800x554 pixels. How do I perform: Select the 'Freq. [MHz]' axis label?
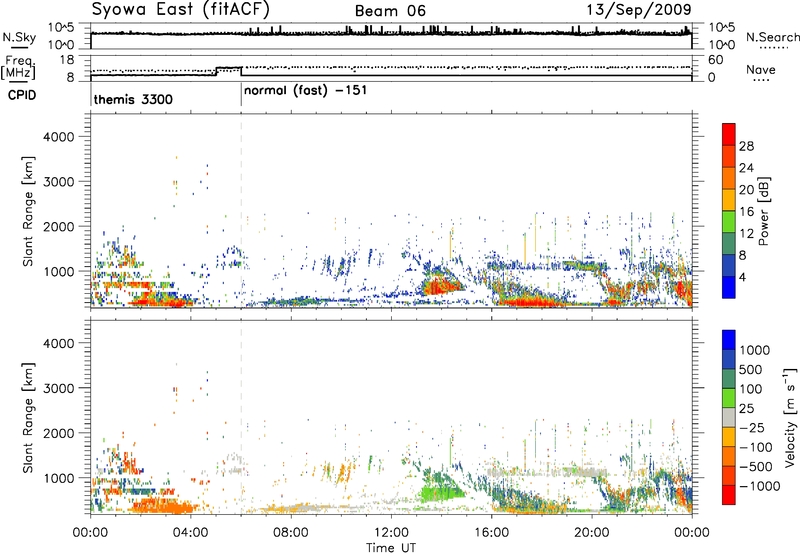(18, 68)
